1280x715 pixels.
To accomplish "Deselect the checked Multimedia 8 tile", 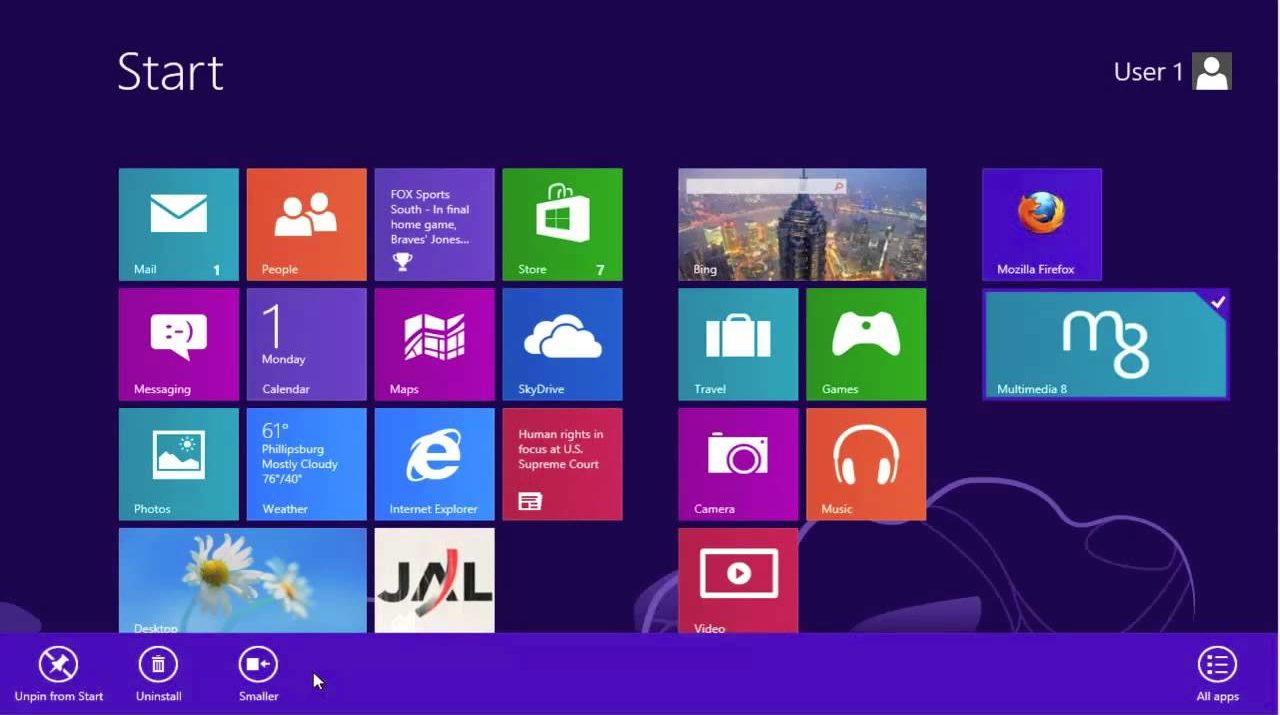I will coord(1105,344).
